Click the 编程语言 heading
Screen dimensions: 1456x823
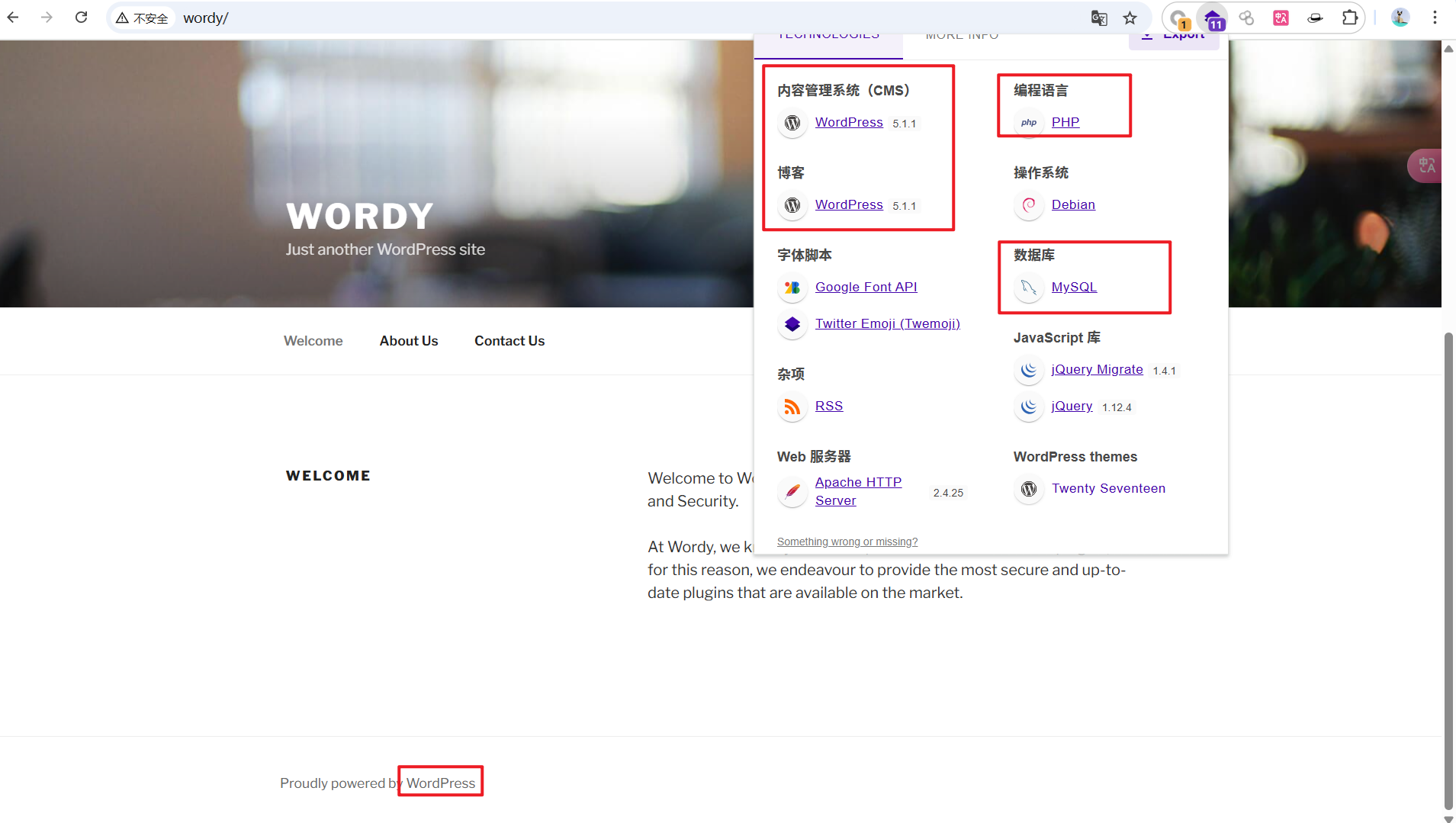coord(1041,90)
